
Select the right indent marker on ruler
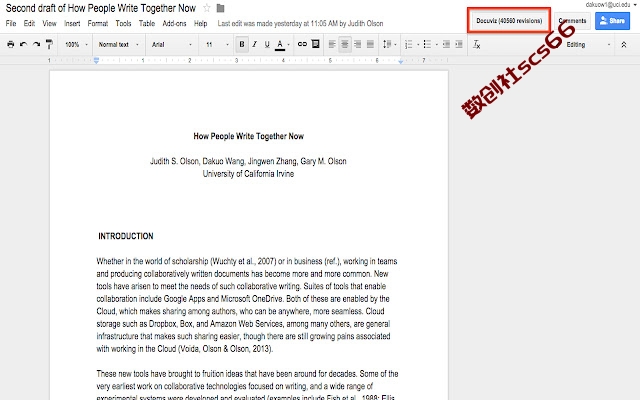(400, 61)
